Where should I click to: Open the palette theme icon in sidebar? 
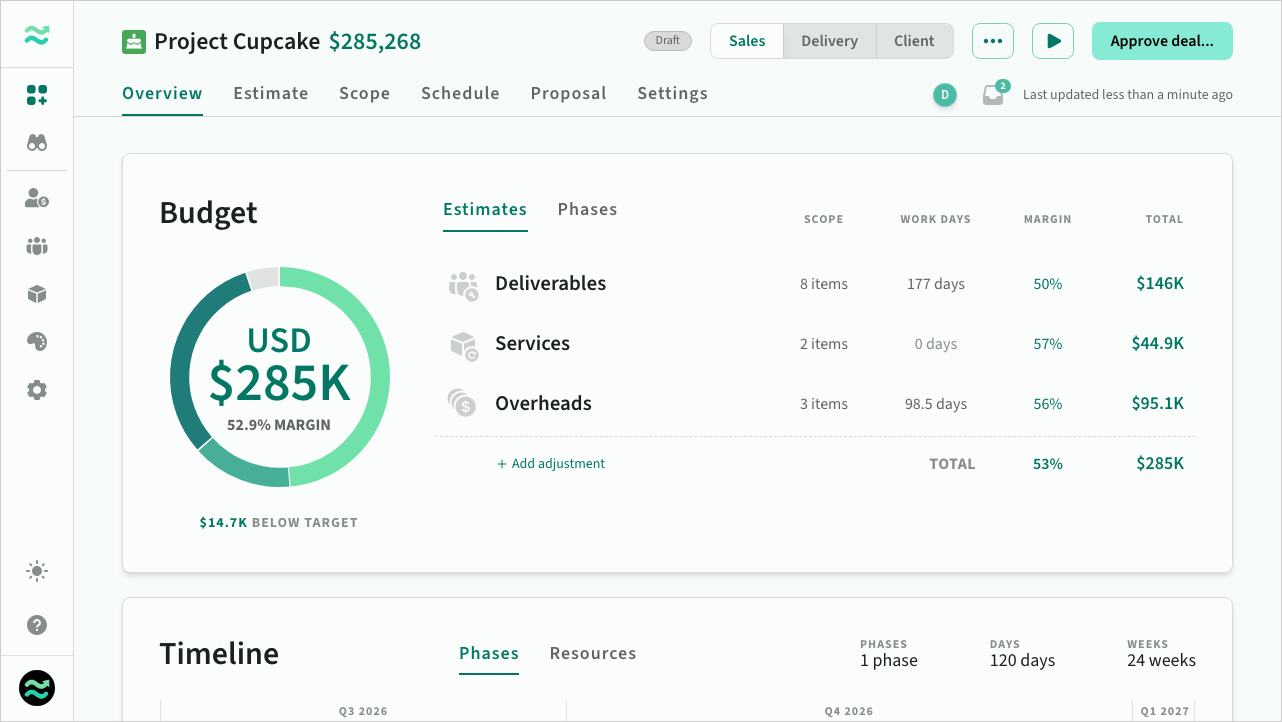click(x=37, y=342)
